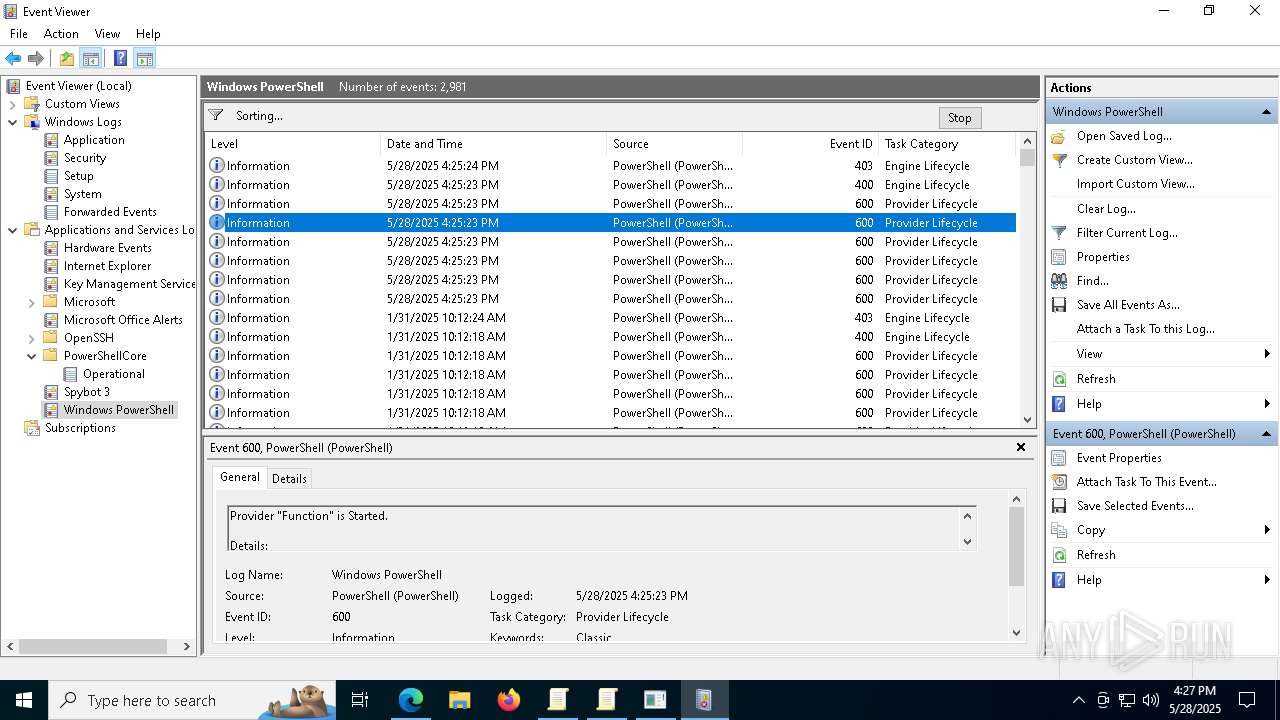
Task: Open the Microsoft Office Alerts log
Action: point(123,320)
